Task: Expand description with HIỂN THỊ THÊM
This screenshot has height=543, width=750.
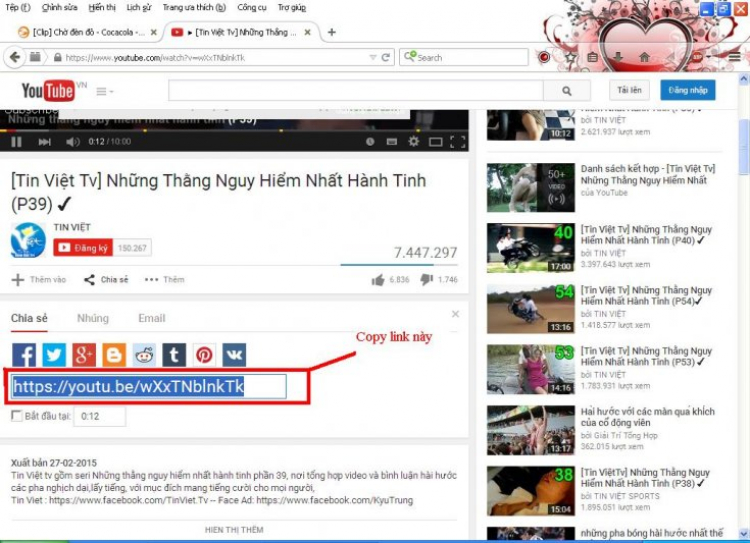Action: coord(234,530)
